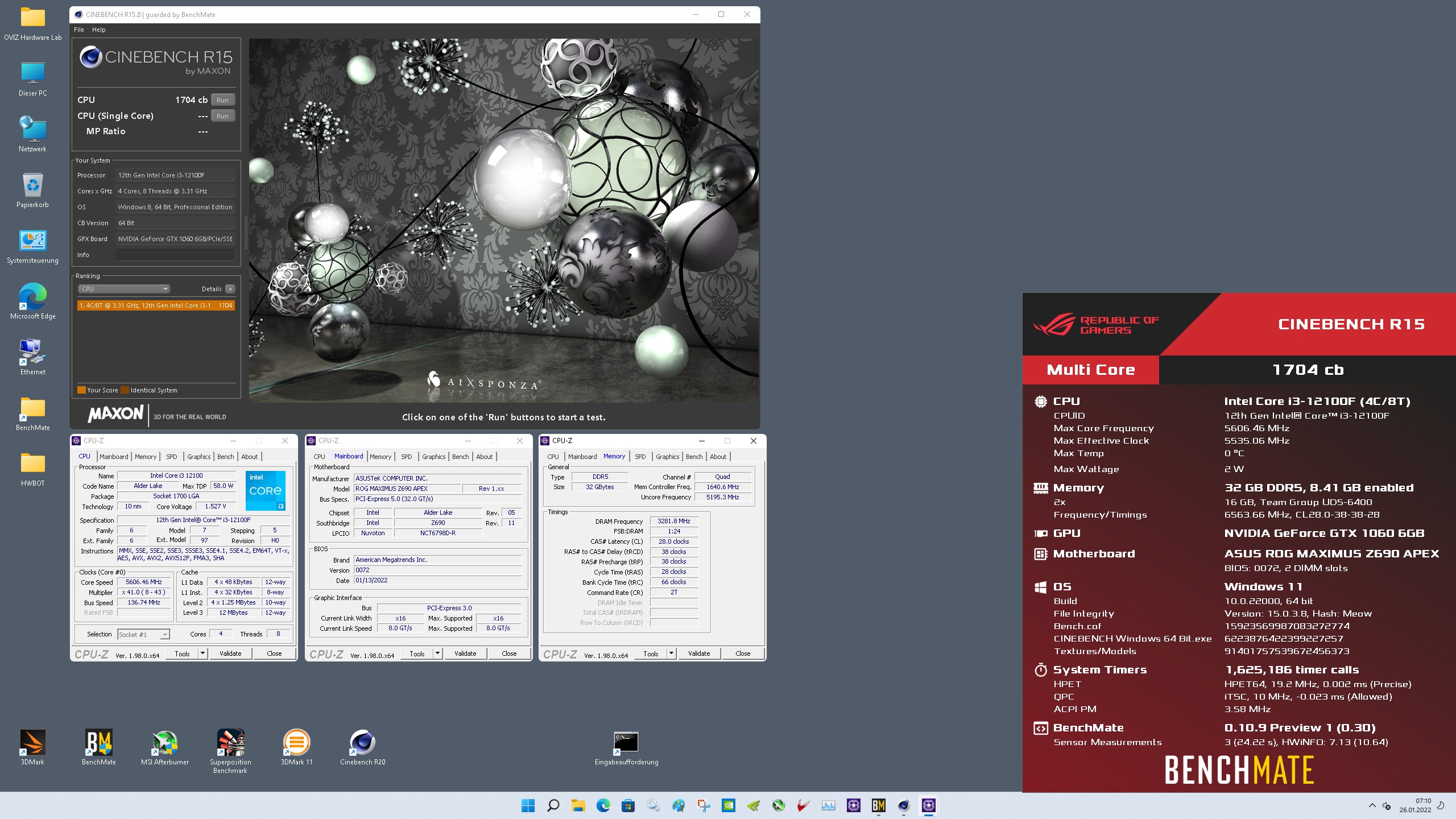The width and height of the screenshot is (1456, 819).
Task: Open Memory tab in middle CPU-Z window
Action: (380, 457)
